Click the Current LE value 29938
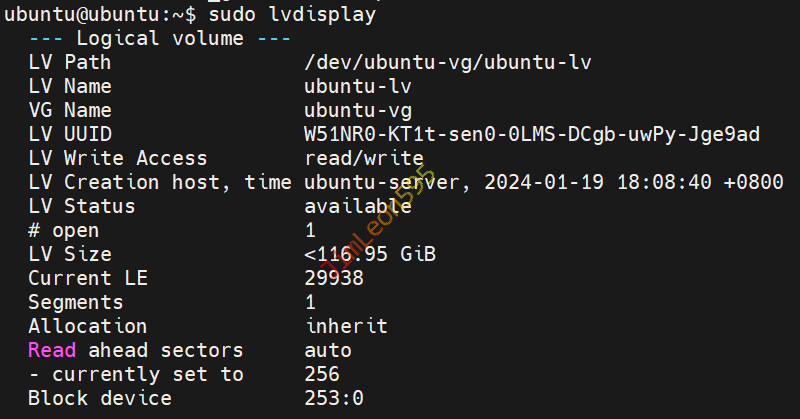Viewport: 800px width, 419px height. [334, 279]
